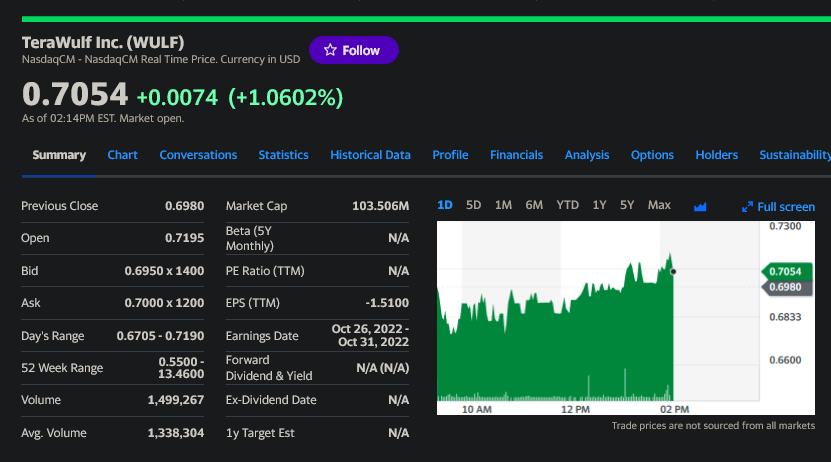
Task: Select the 1D chart range
Action: click(x=445, y=205)
